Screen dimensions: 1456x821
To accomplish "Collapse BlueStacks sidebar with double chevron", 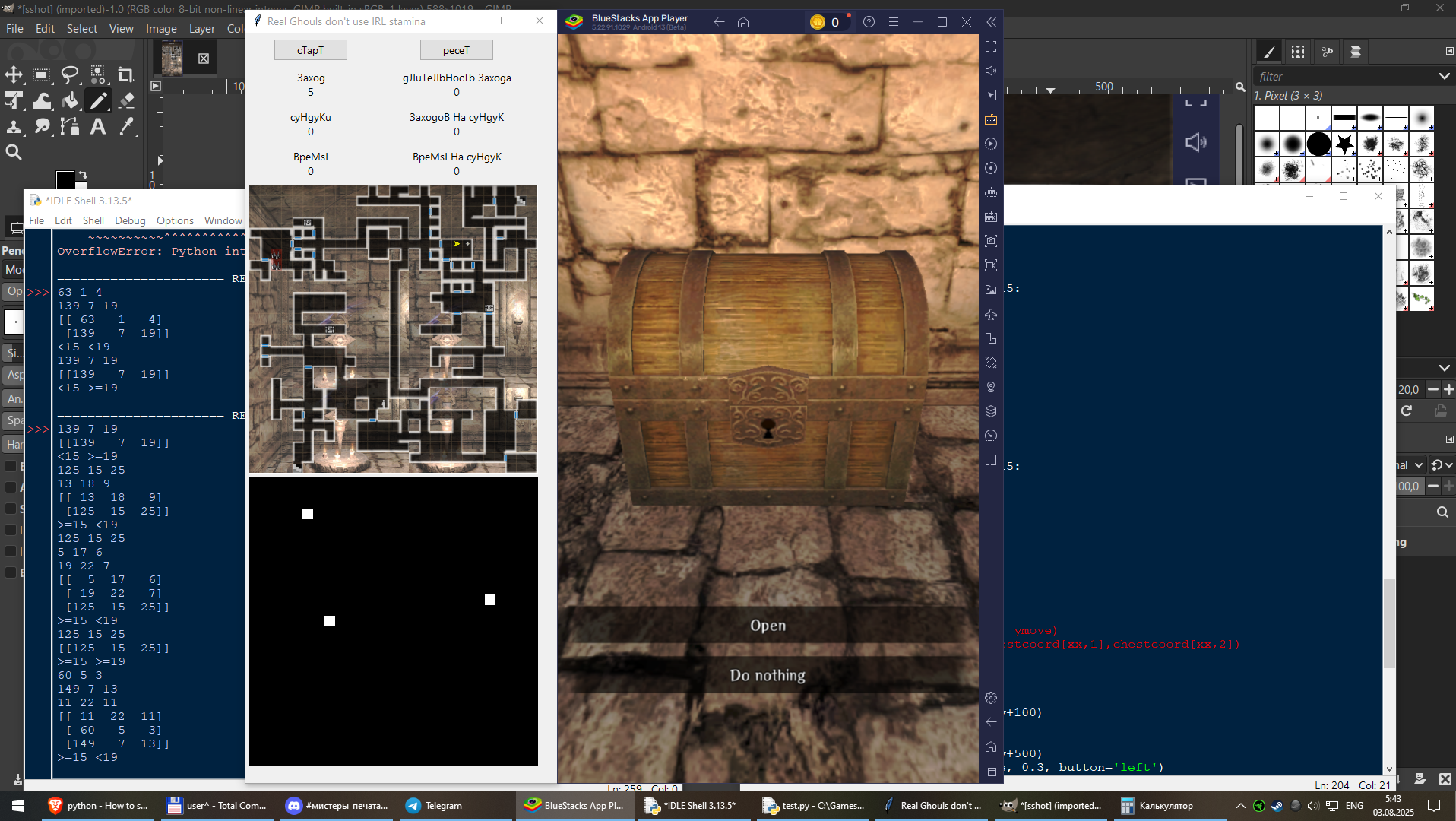I will pyautogui.click(x=992, y=22).
